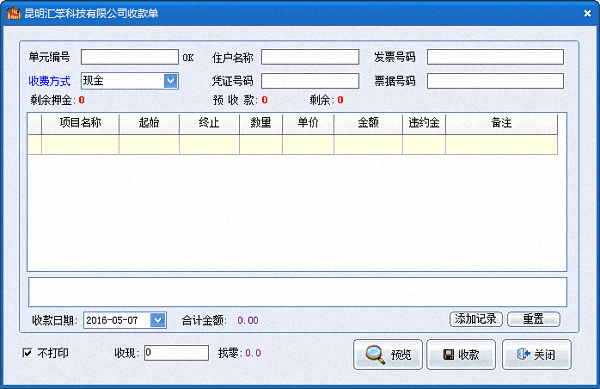Click the 找零 value 0.0

point(253,353)
